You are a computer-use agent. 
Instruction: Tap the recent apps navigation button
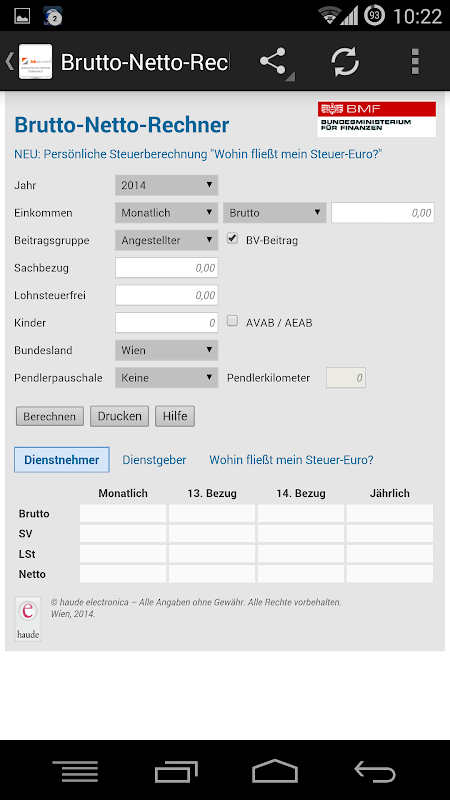(175, 770)
